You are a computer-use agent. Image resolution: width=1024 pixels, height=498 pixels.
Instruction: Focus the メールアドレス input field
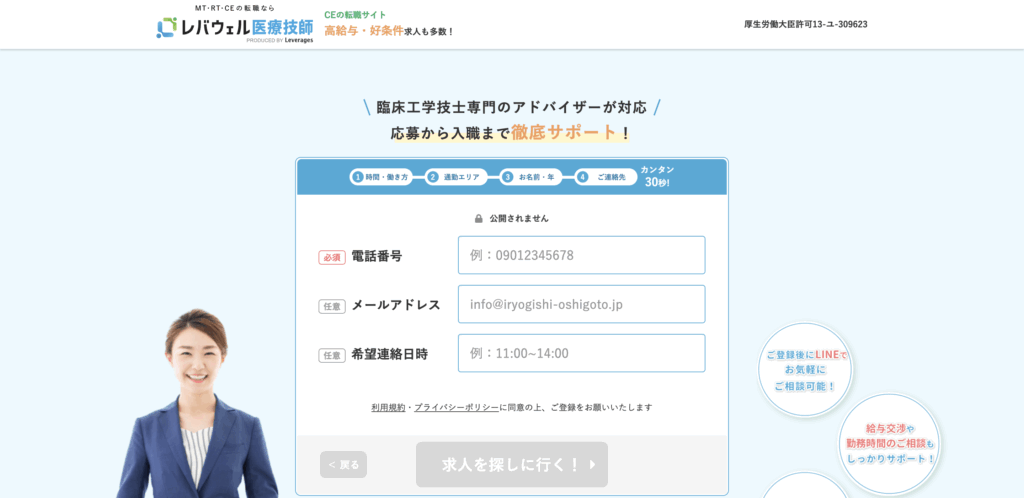click(581, 304)
